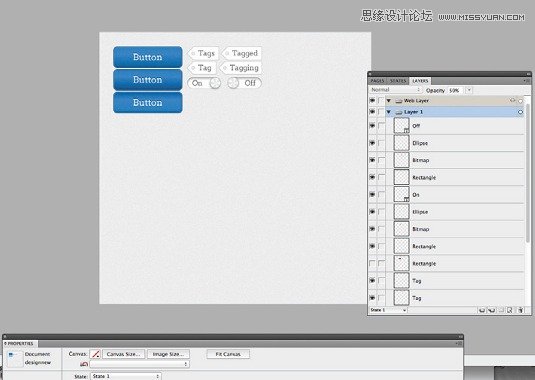
Task: Create new layer using New/Duplicate Layer icon
Action: click(482, 310)
